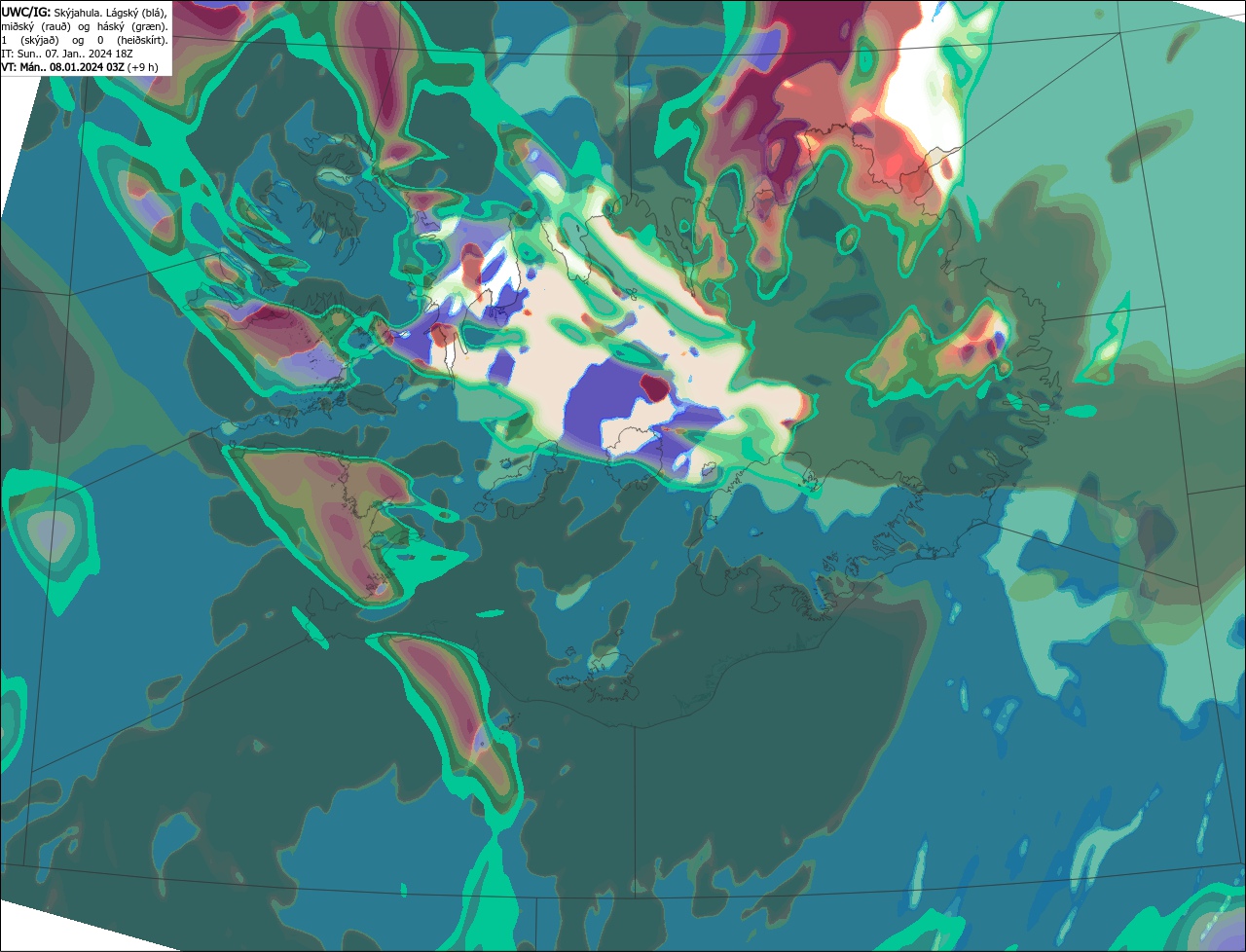This screenshot has width=1246, height=952.
Task: Click "(heiðskírt)." in the legend
Action: click(142, 41)
